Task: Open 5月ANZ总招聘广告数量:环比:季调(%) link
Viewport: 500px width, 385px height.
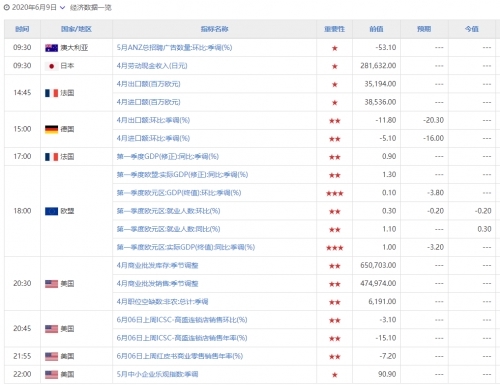Action: [174, 48]
